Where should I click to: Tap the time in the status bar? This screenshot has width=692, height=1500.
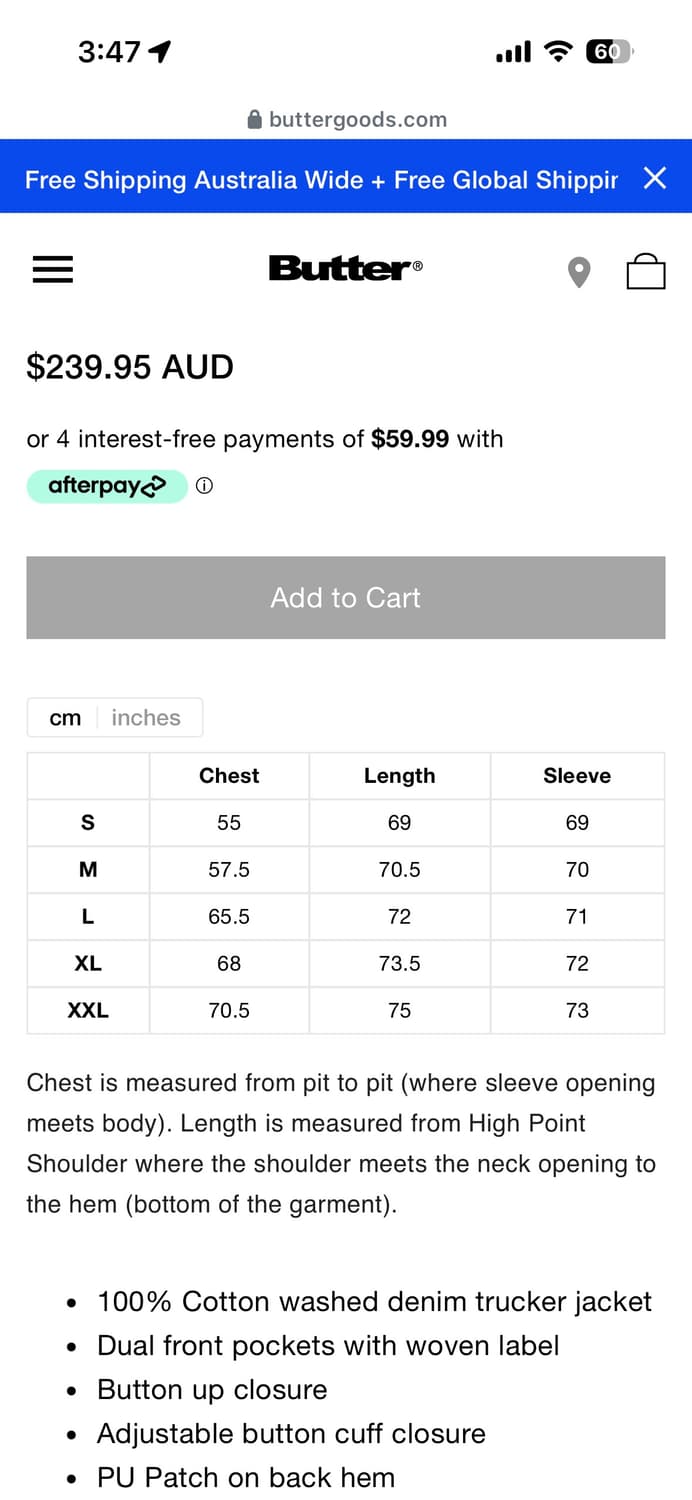109,52
